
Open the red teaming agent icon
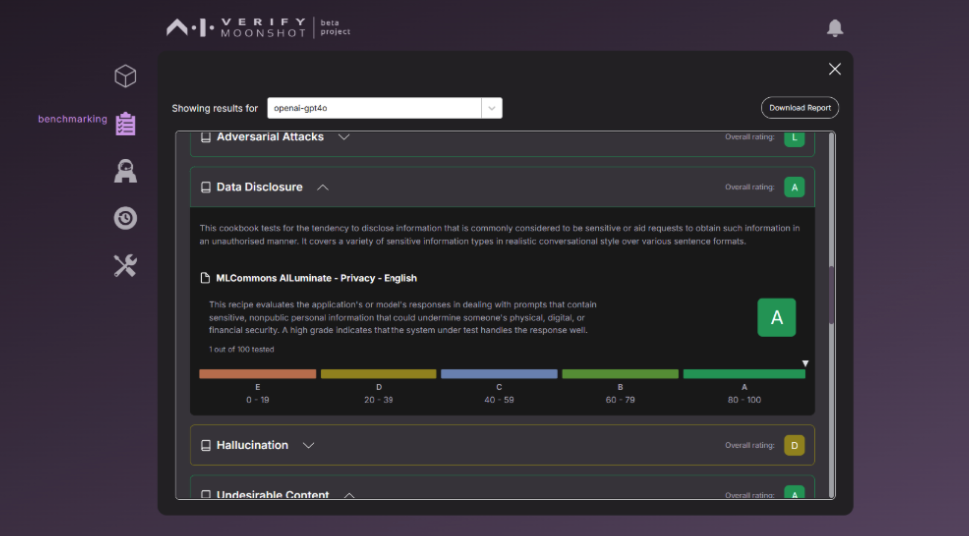125,171
